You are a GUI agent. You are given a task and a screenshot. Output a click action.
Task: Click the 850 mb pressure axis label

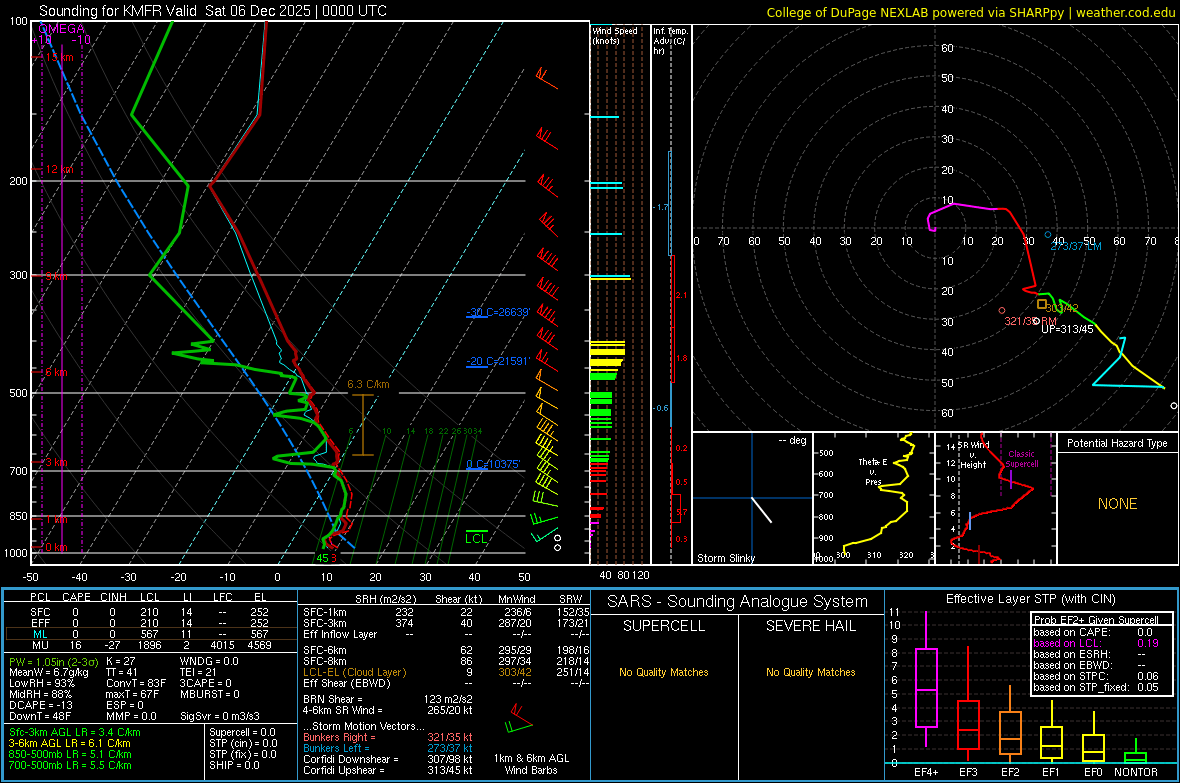(18, 516)
